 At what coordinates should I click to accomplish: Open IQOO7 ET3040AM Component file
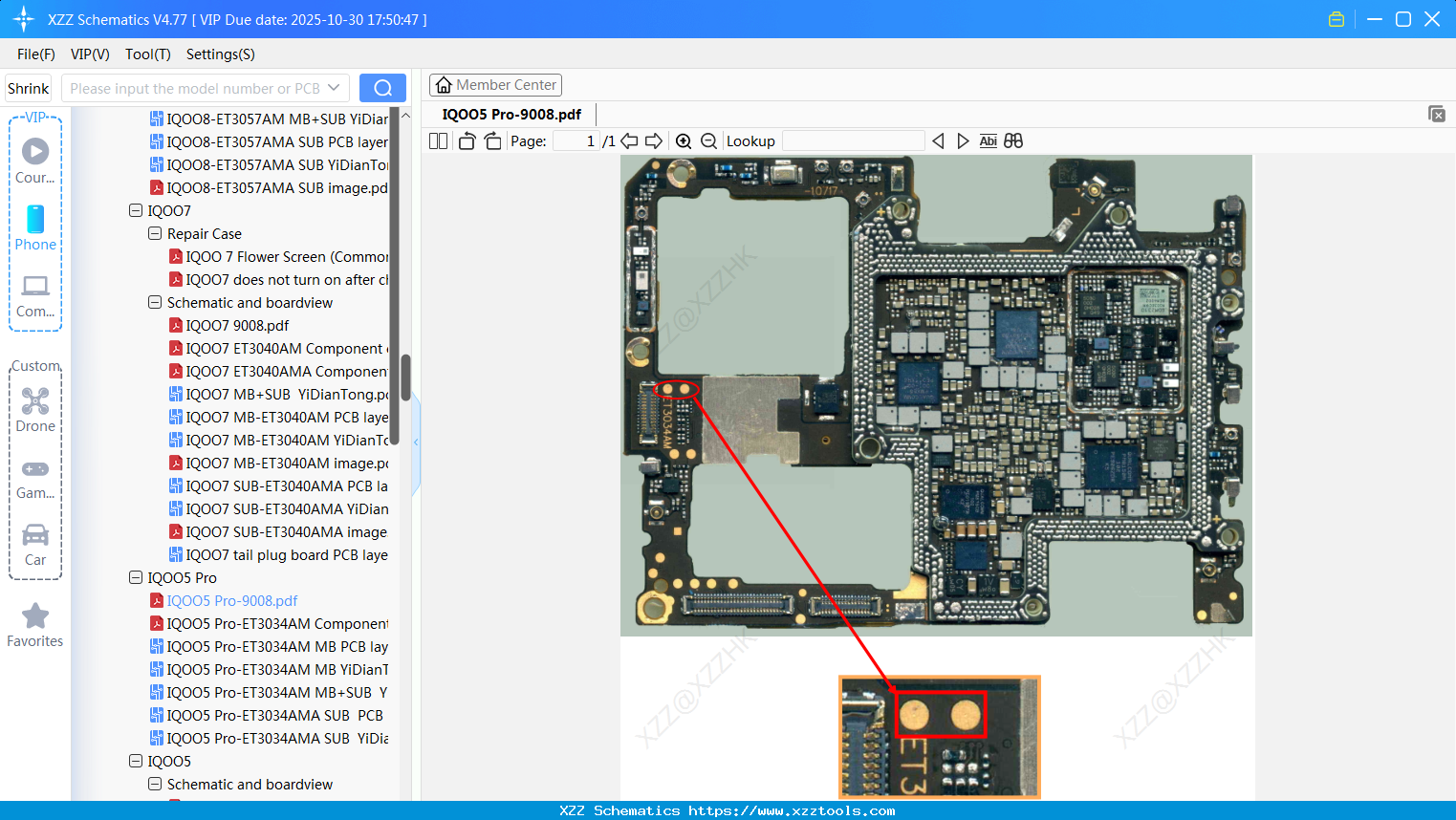278,348
